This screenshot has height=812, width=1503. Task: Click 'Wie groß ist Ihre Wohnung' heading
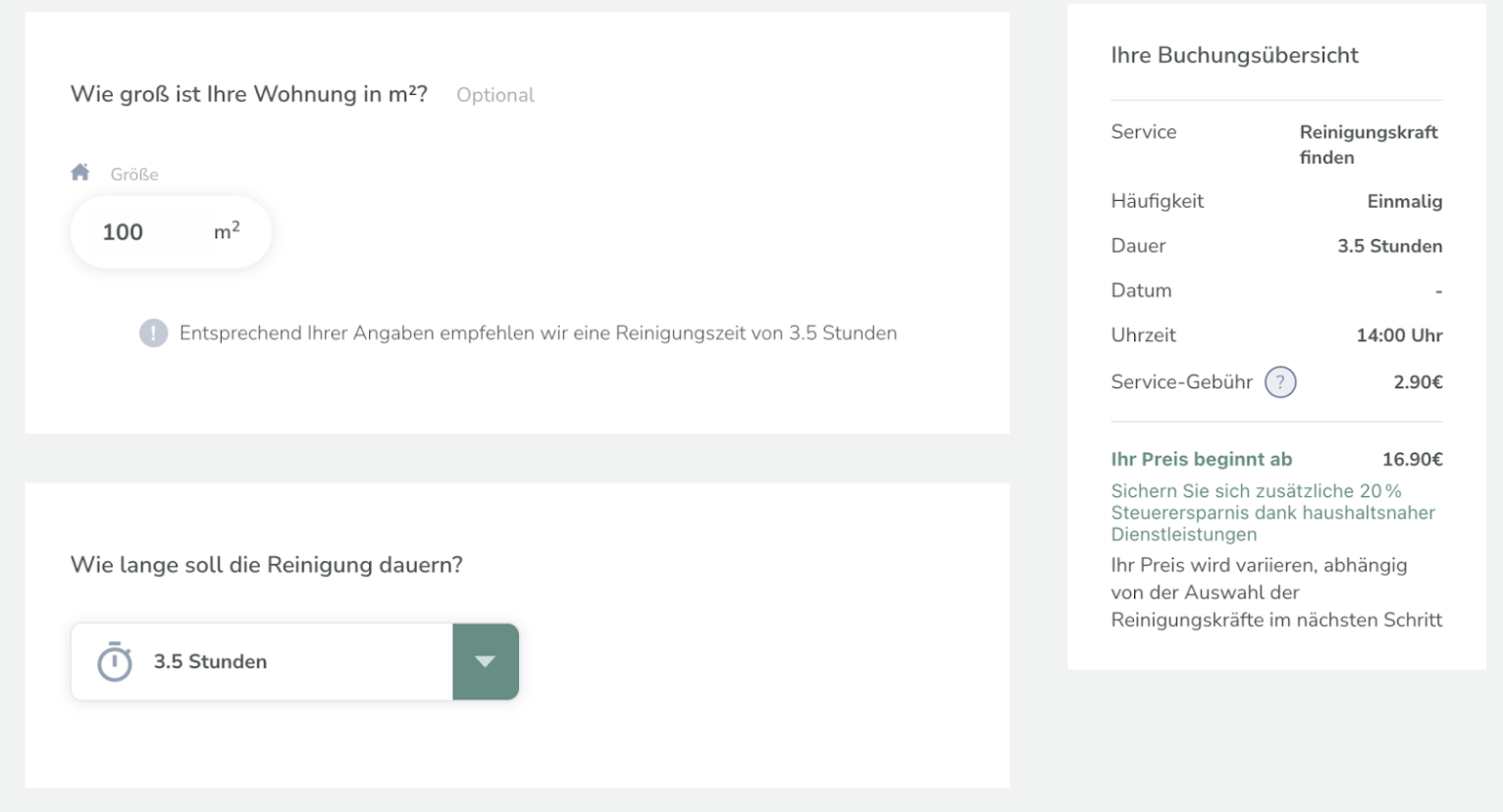coord(249,94)
